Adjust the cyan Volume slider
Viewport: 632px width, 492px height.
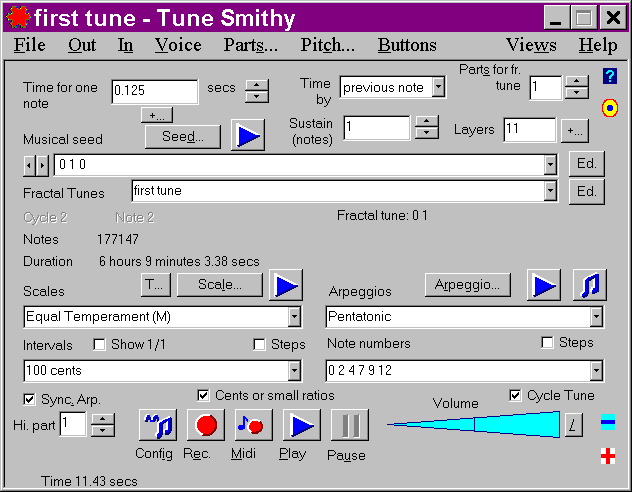pyautogui.click(x=474, y=425)
